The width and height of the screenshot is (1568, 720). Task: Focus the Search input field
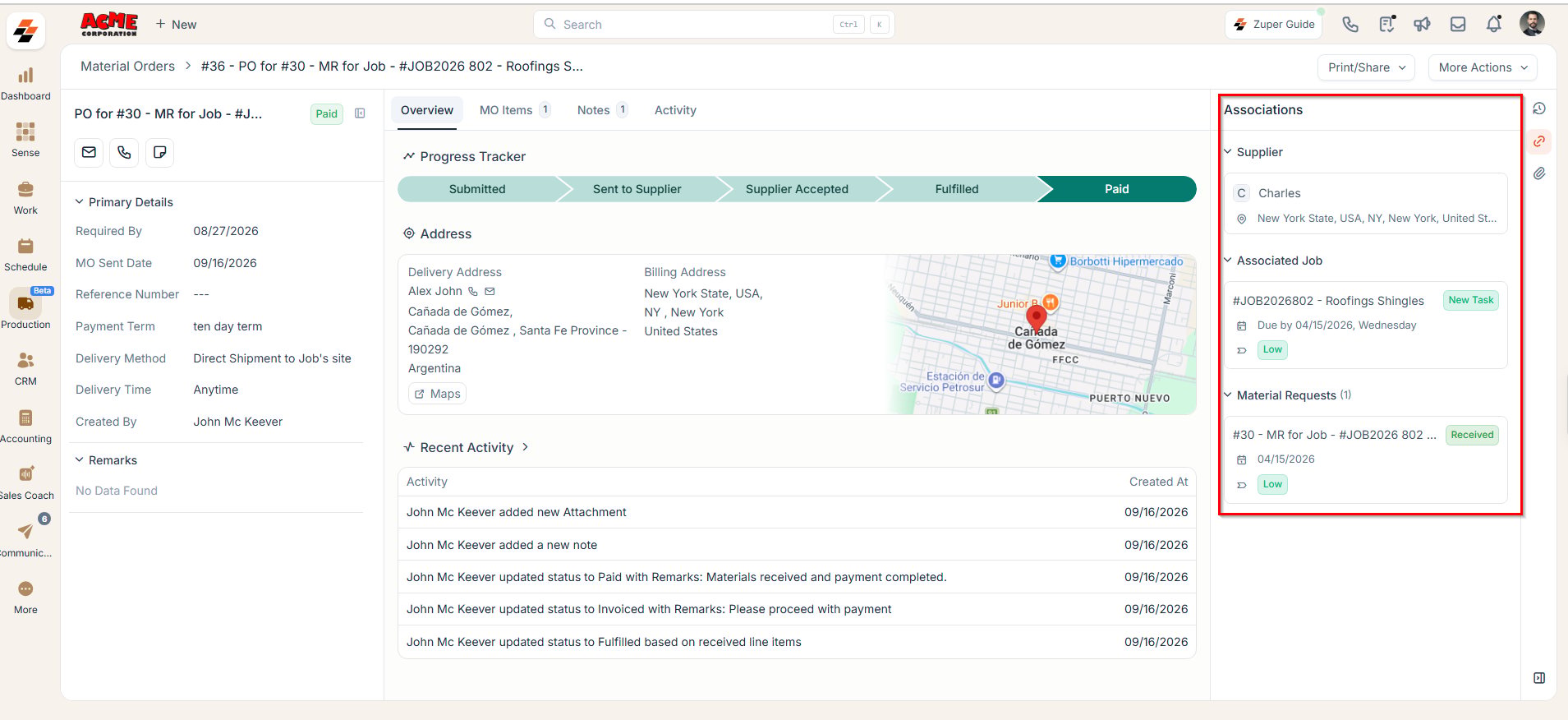click(x=714, y=25)
